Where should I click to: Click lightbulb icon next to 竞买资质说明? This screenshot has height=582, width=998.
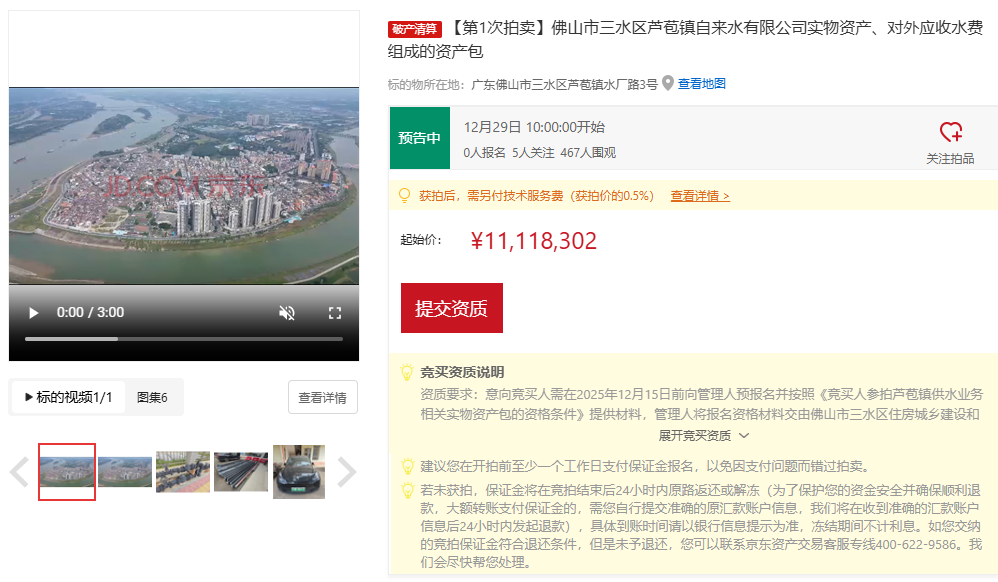[407, 372]
